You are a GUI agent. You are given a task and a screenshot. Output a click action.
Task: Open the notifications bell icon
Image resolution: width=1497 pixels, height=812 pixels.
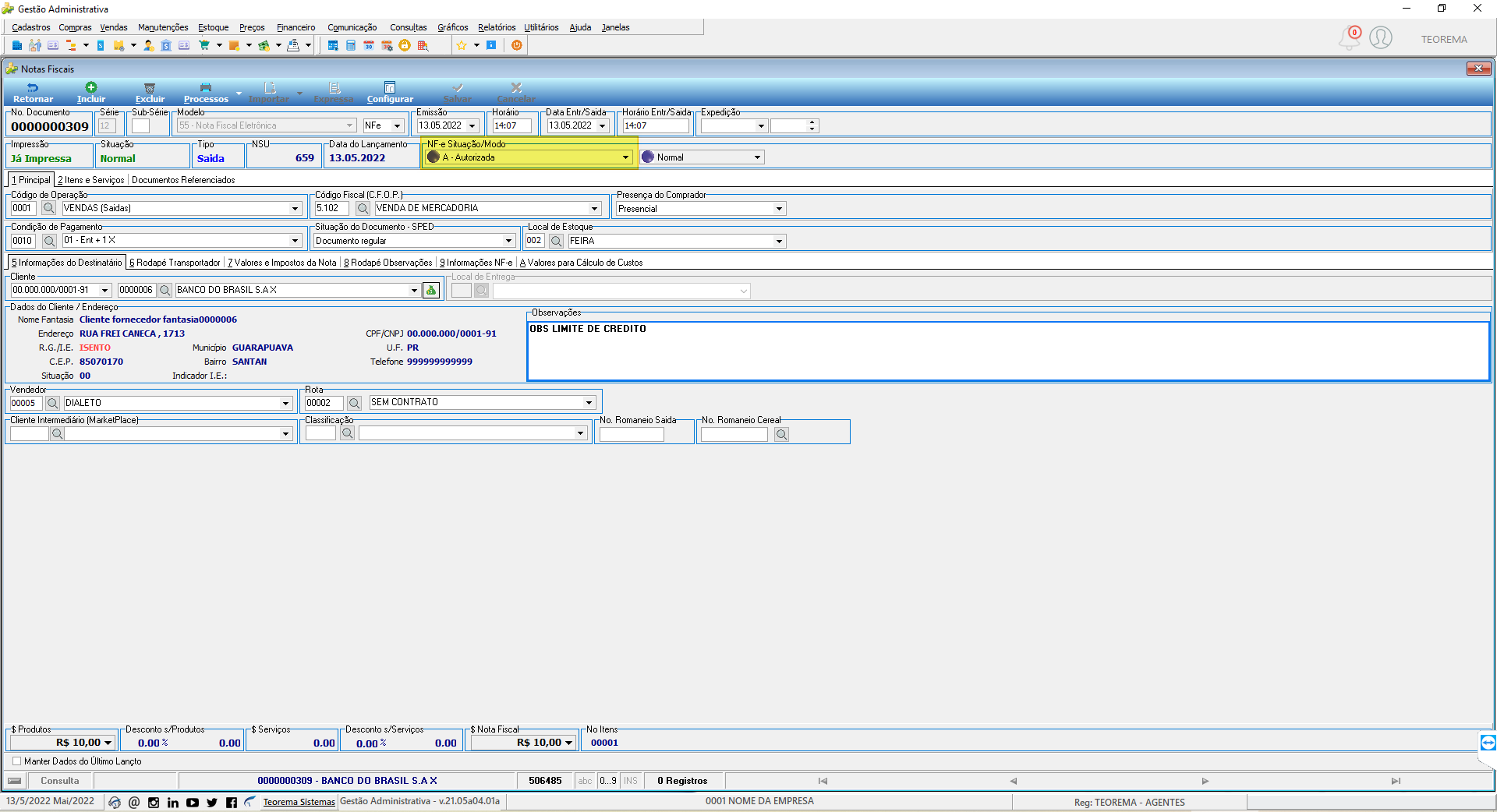1350,37
